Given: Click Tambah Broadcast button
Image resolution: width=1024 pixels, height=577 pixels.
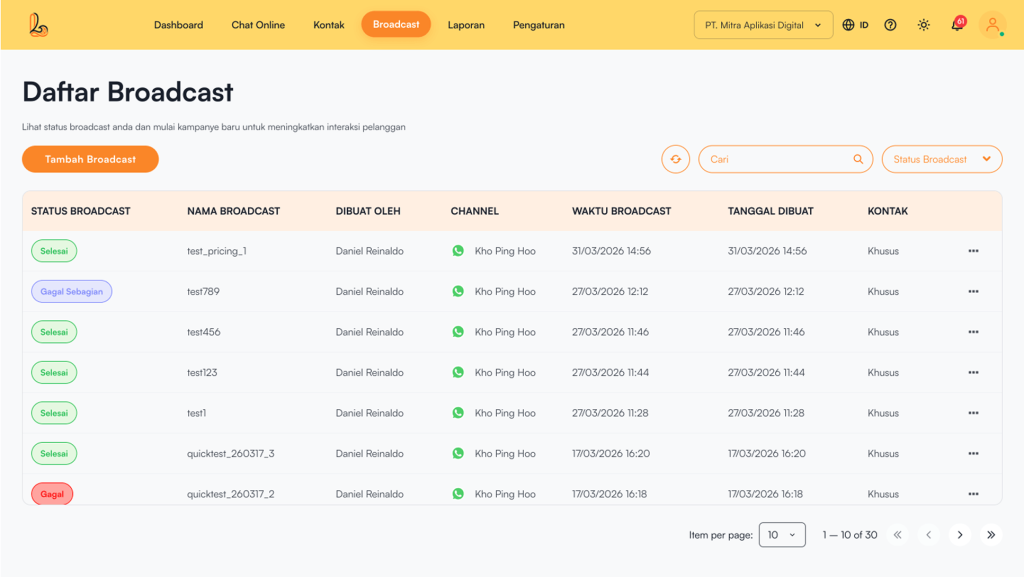Looking at the screenshot, I should click(x=90, y=159).
